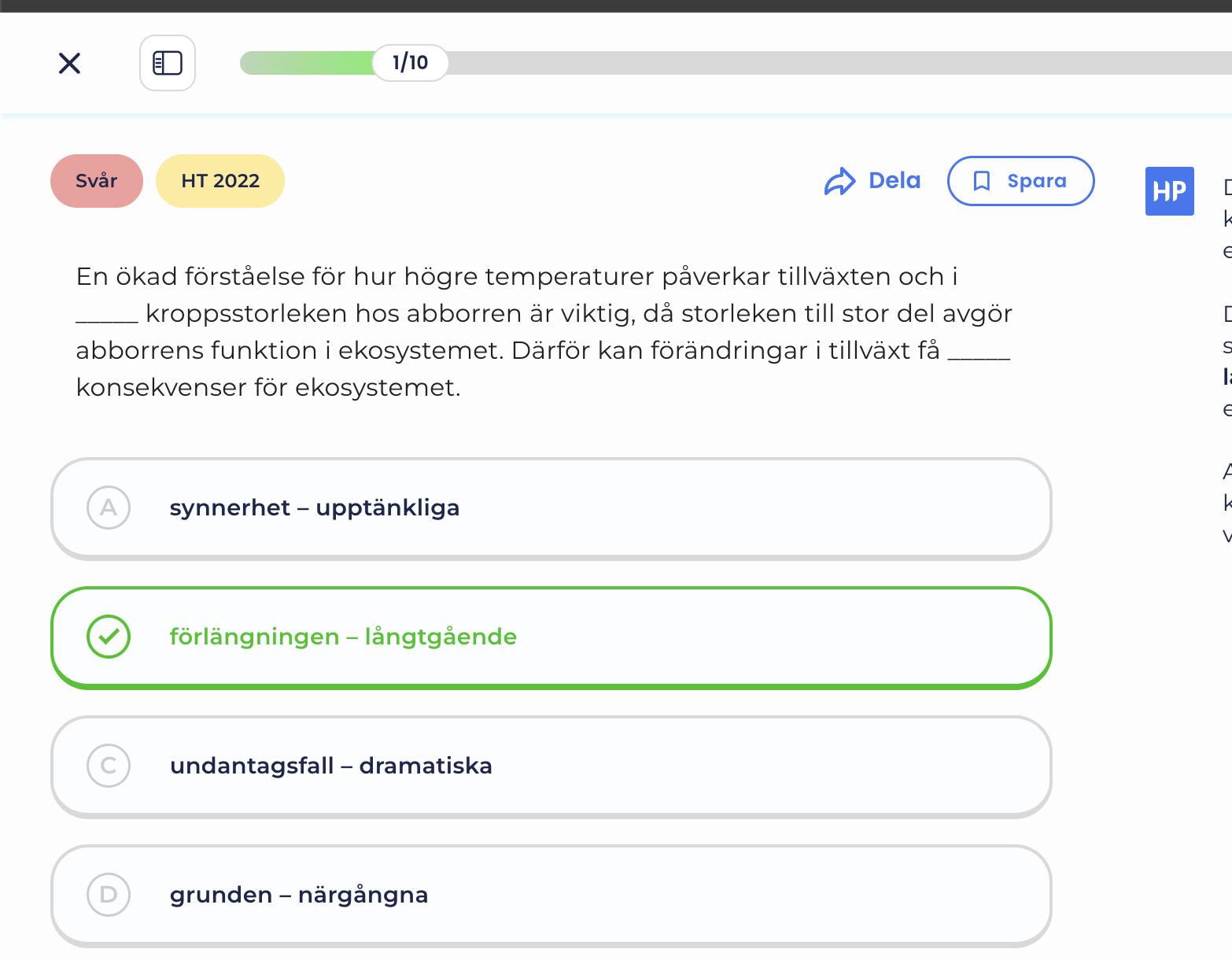Select the D circle radio option
This screenshot has width=1232, height=960.
pyautogui.click(x=109, y=895)
